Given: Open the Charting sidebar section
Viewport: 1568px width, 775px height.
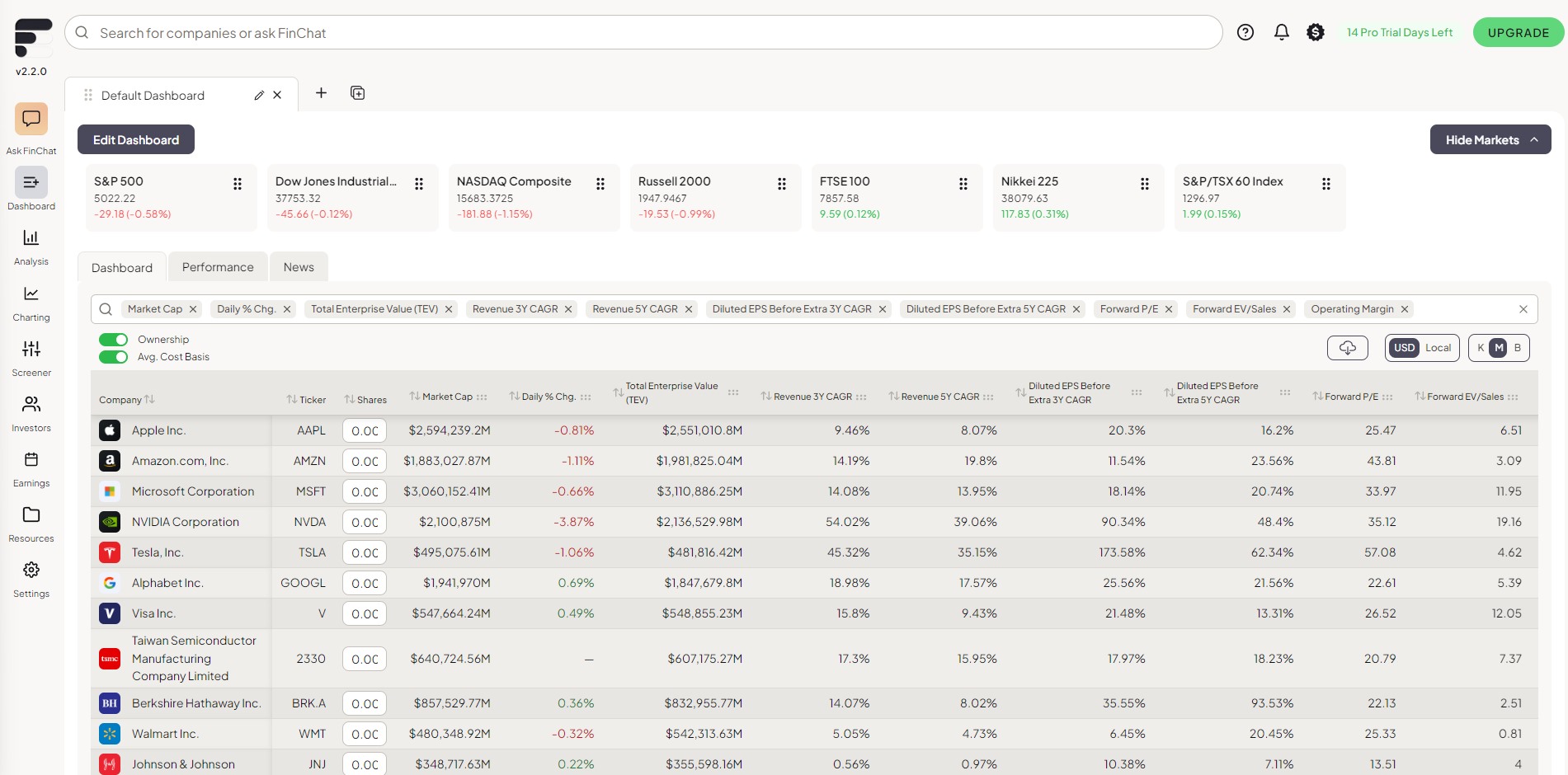Looking at the screenshot, I should pyautogui.click(x=31, y=303).
